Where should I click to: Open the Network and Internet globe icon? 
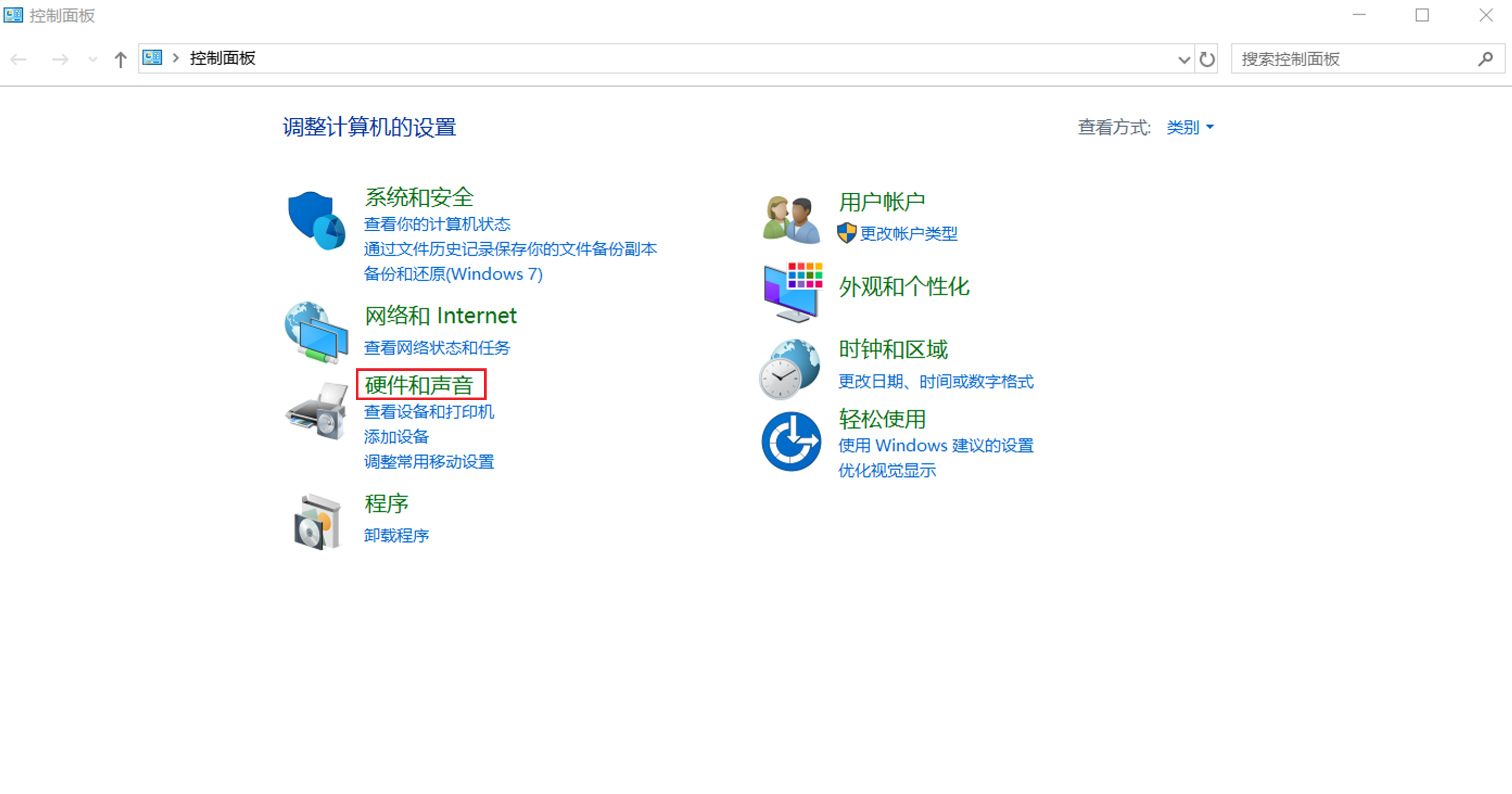[x=316, y=331]
